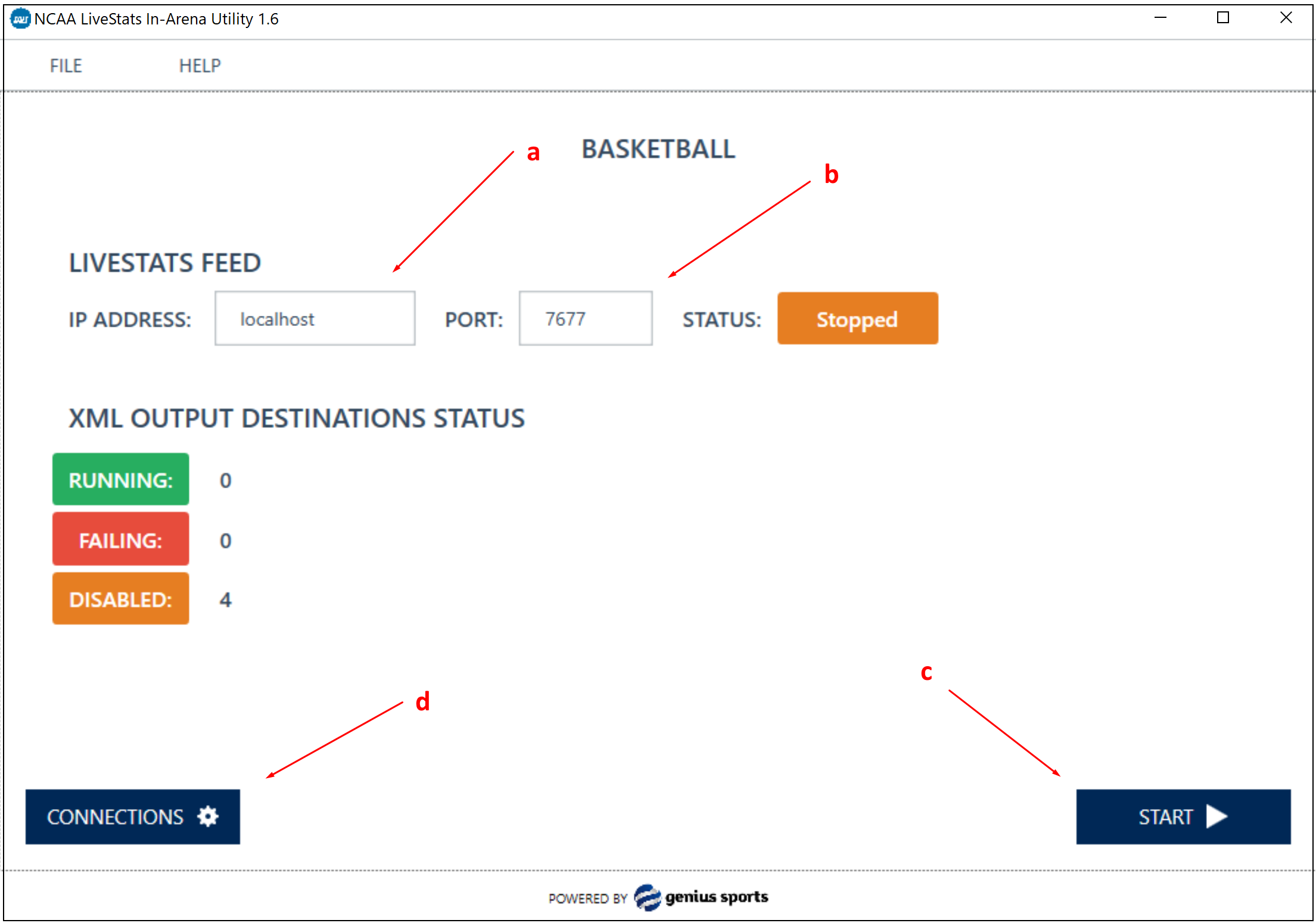The image size is (1316, 923).
Task: Click the play triangle icon on Start
Action: [1216, 816]
